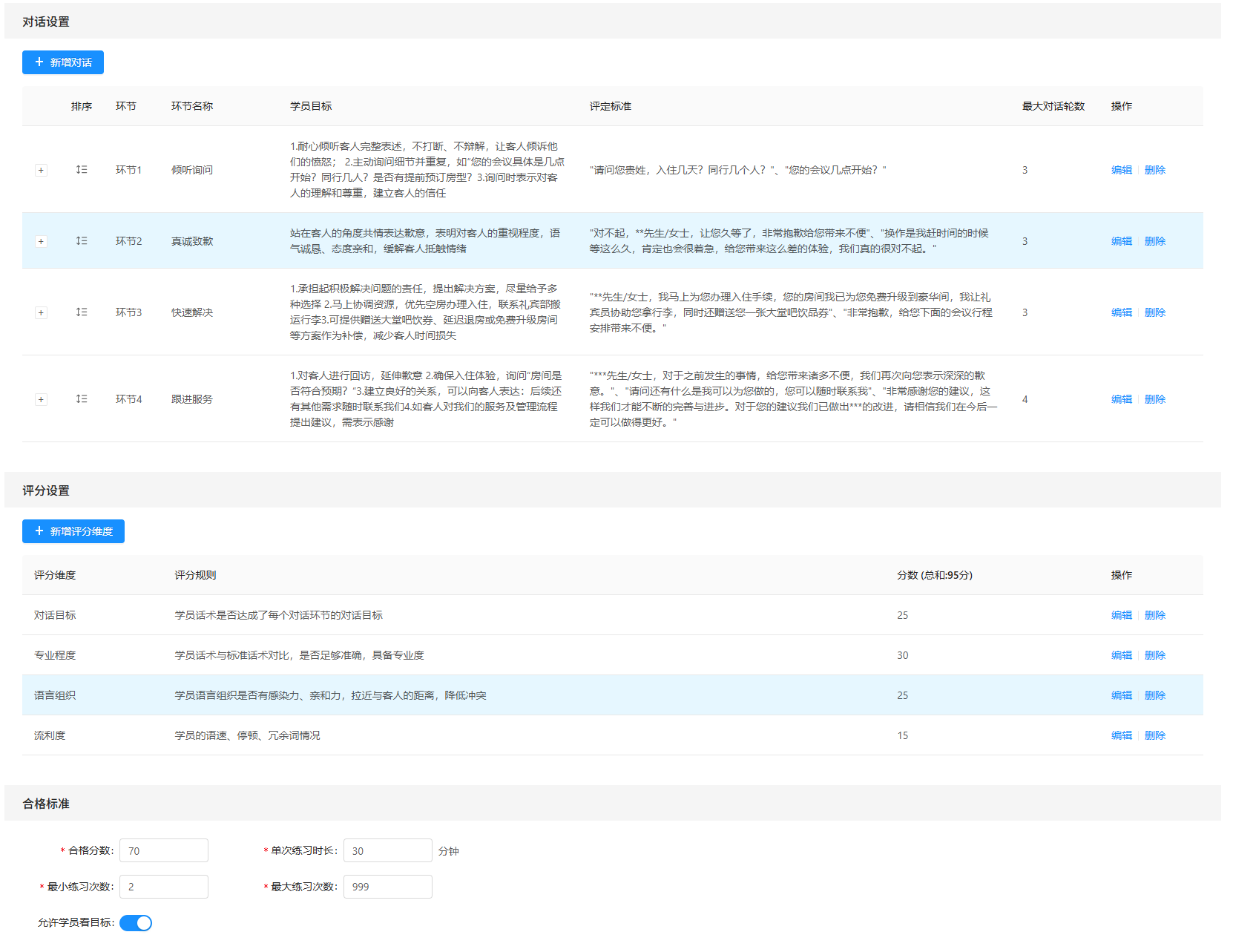This screenshot has width=1233, height=952.
Task: Edit the 跟进服务 dialogue stage
Action: [x=1121, y=399]
